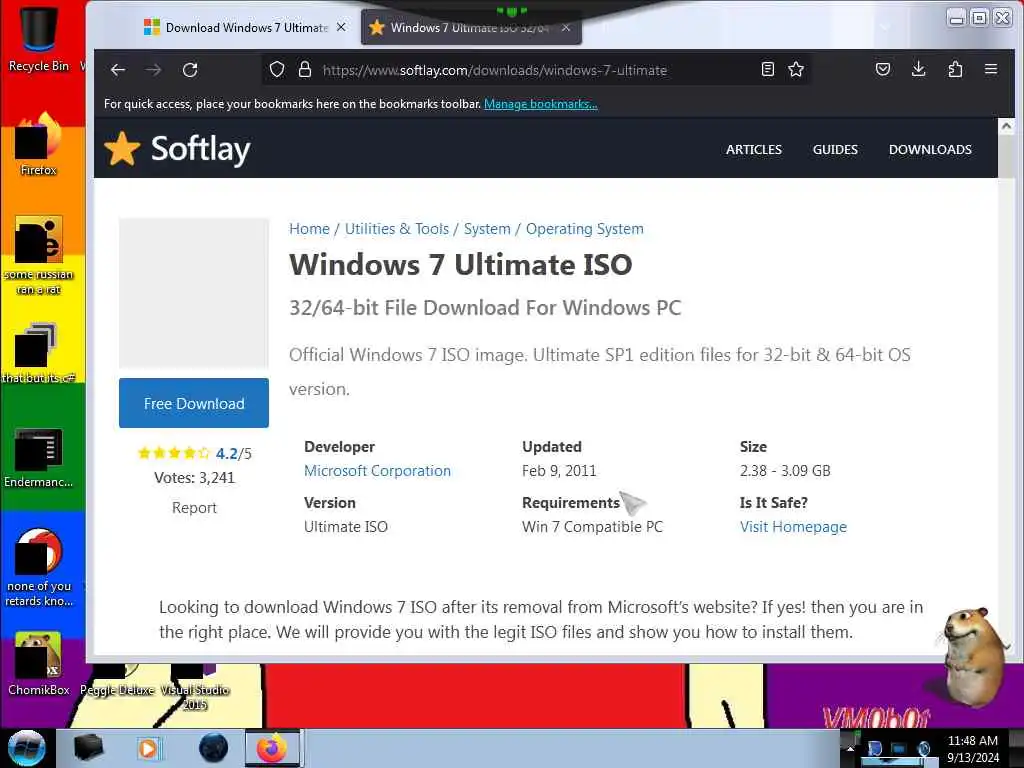This screenshot has width=1024, height=768.
Task: Close the Download Windows 7 Ultimate tab
Action: tap(341, 27)
